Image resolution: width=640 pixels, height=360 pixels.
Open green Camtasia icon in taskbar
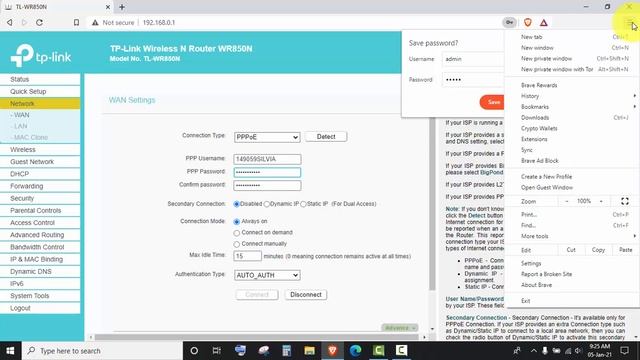click(x=378, y=351)
